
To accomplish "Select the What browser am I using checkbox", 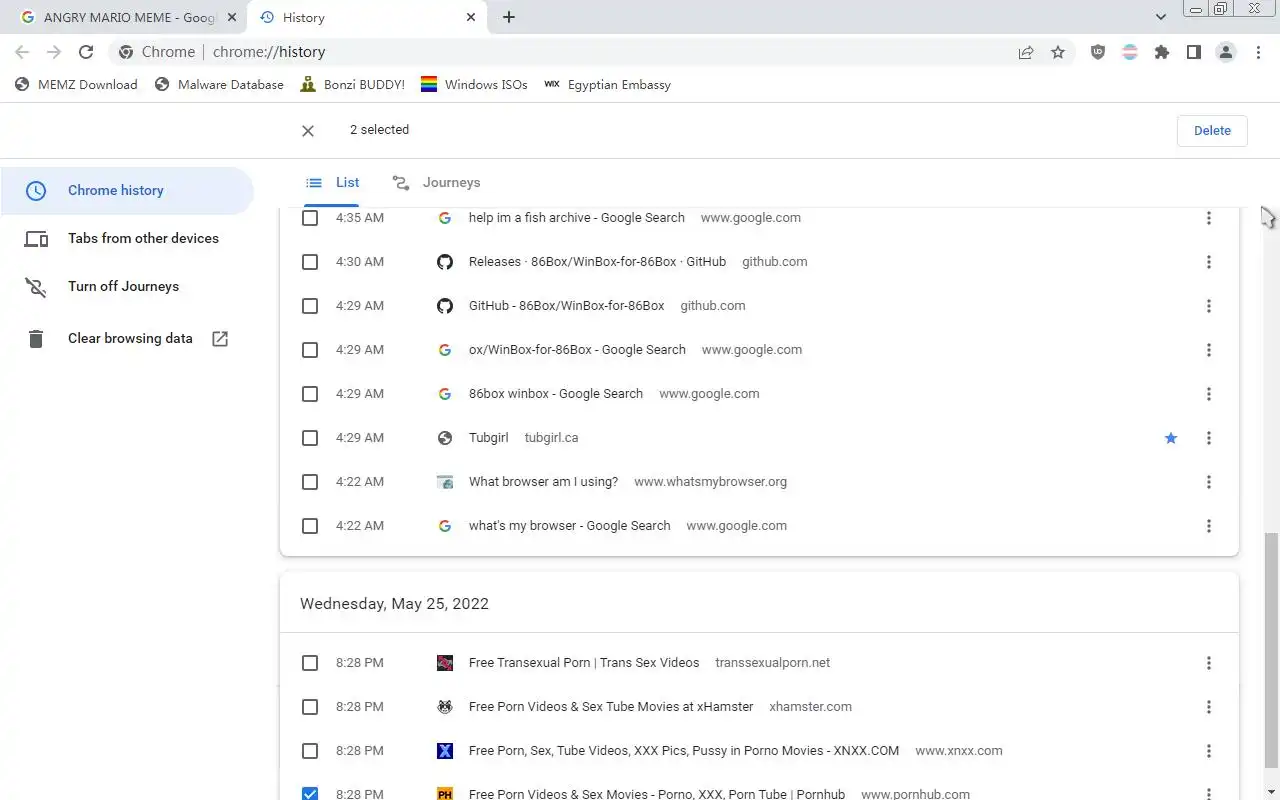I will point(310,482).
